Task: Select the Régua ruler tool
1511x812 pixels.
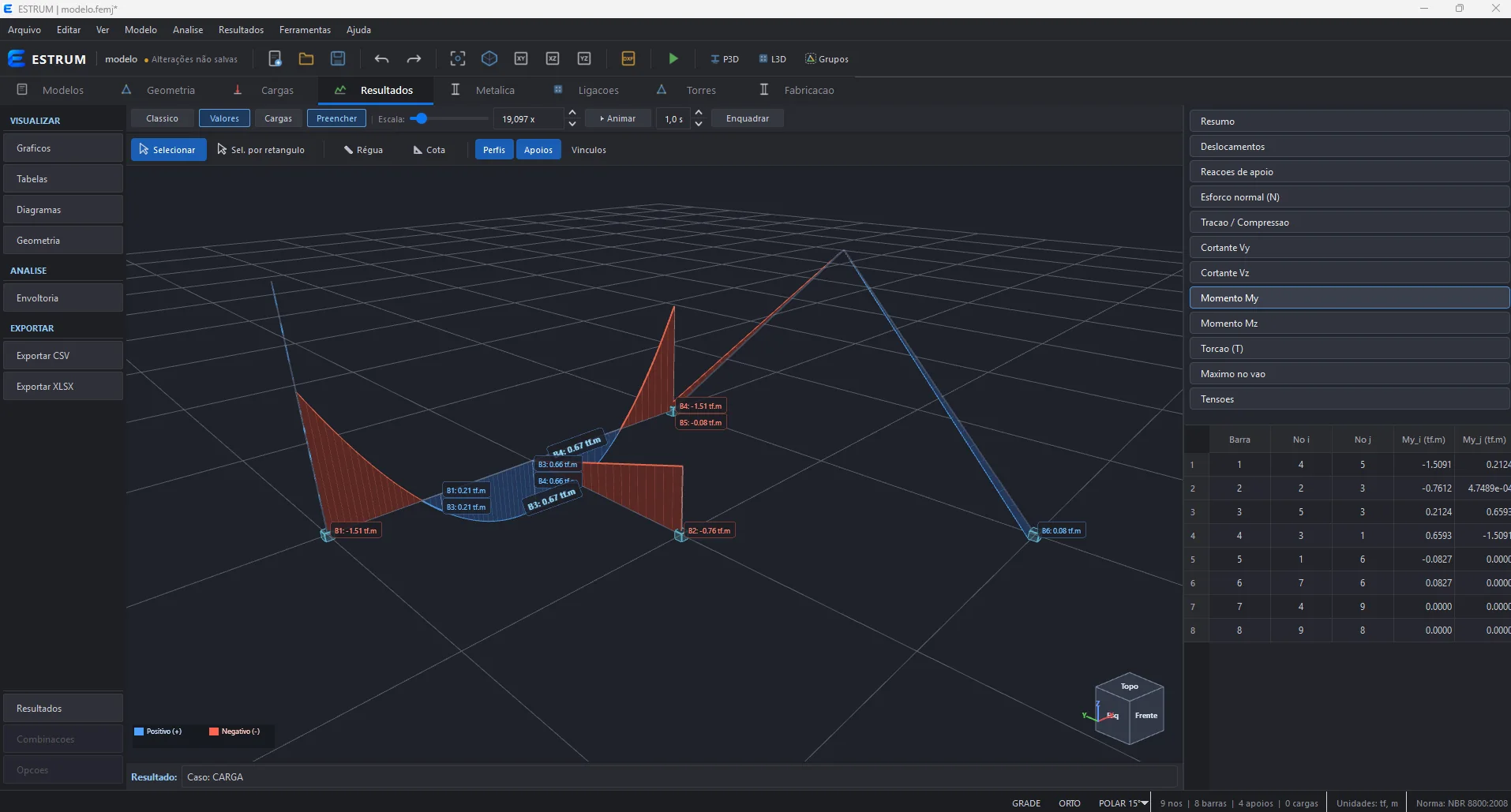Action: 363,150
